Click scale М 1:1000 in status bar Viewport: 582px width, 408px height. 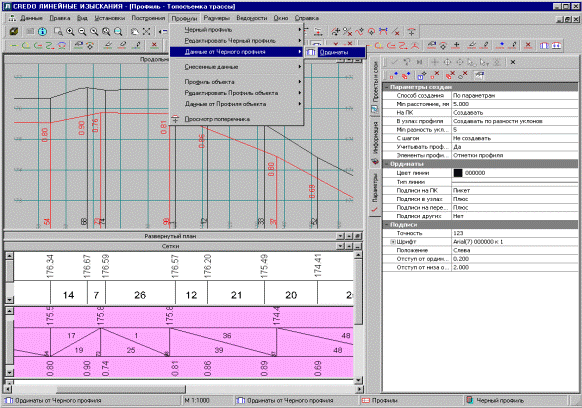tap(197, 401)
